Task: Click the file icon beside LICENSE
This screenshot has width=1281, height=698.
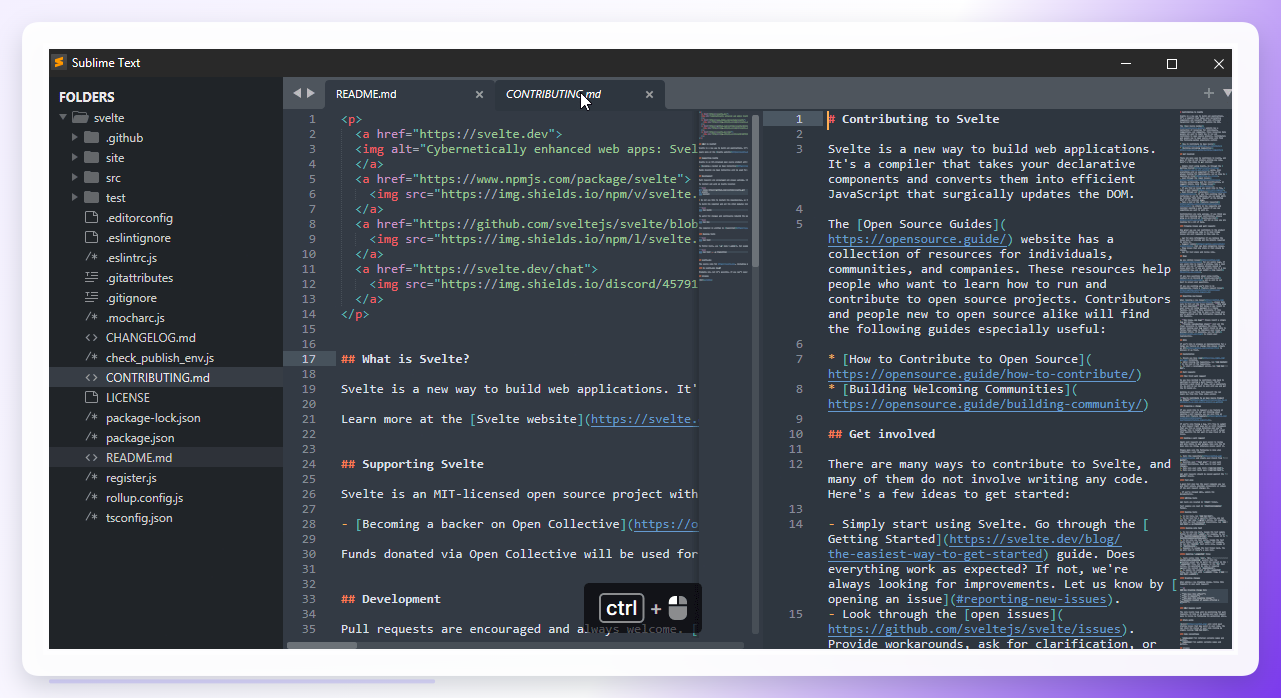Action: tap(91, 397)
